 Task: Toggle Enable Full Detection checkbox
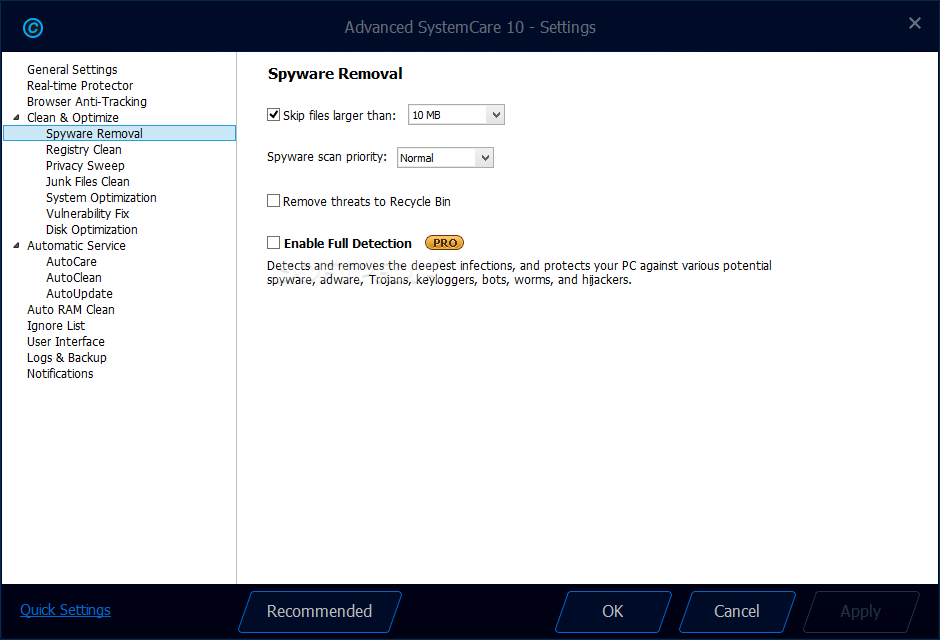coord(273,243)
